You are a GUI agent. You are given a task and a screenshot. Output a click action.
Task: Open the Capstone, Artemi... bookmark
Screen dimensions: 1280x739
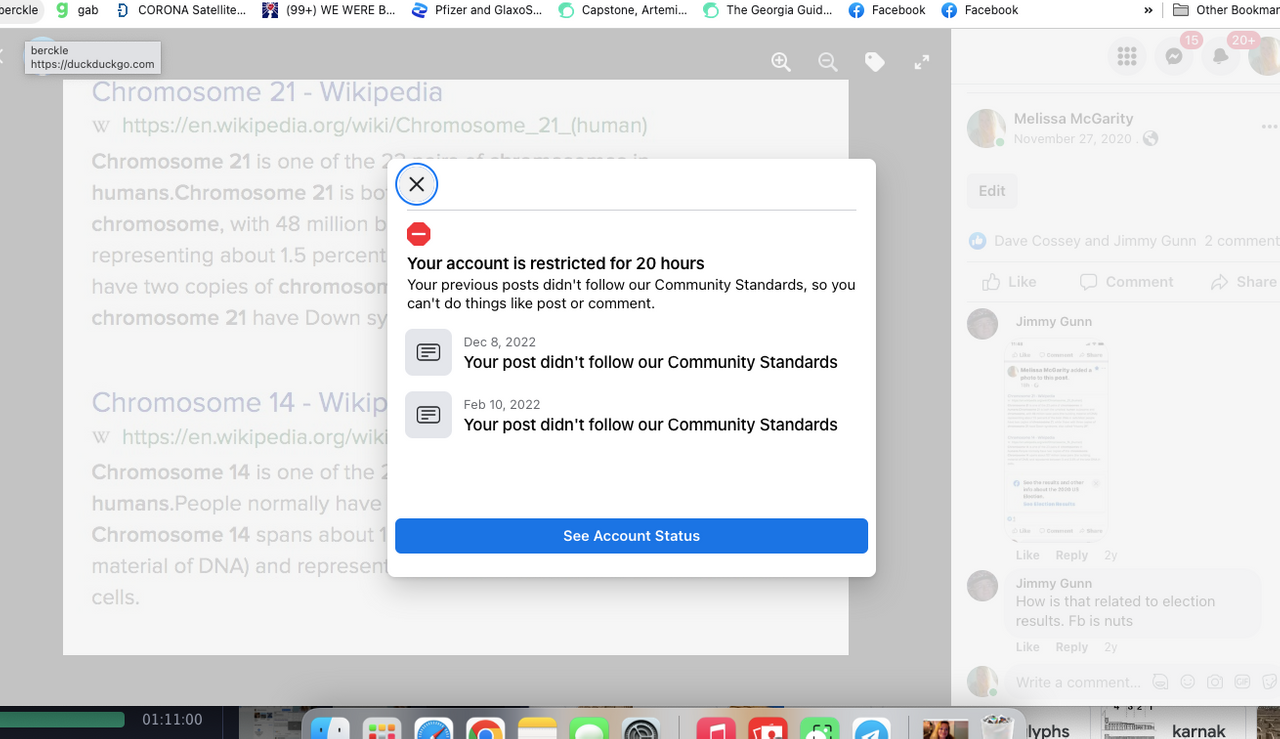(622, 10)
